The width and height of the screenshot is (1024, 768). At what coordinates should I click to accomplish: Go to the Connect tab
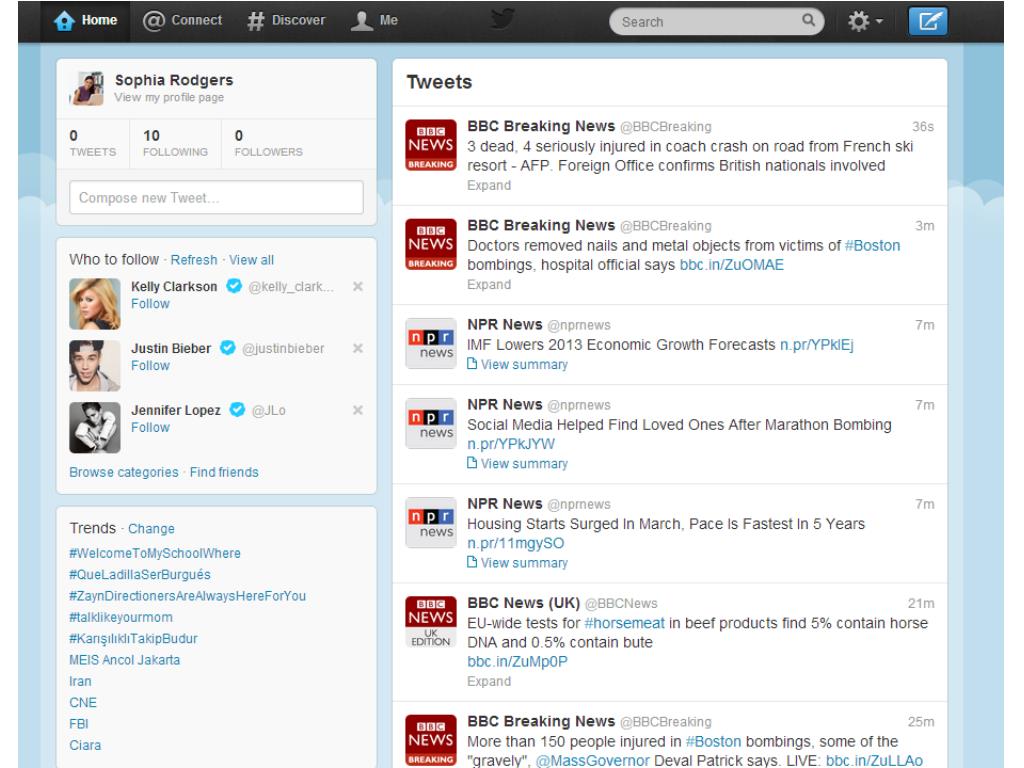[183, 21]
